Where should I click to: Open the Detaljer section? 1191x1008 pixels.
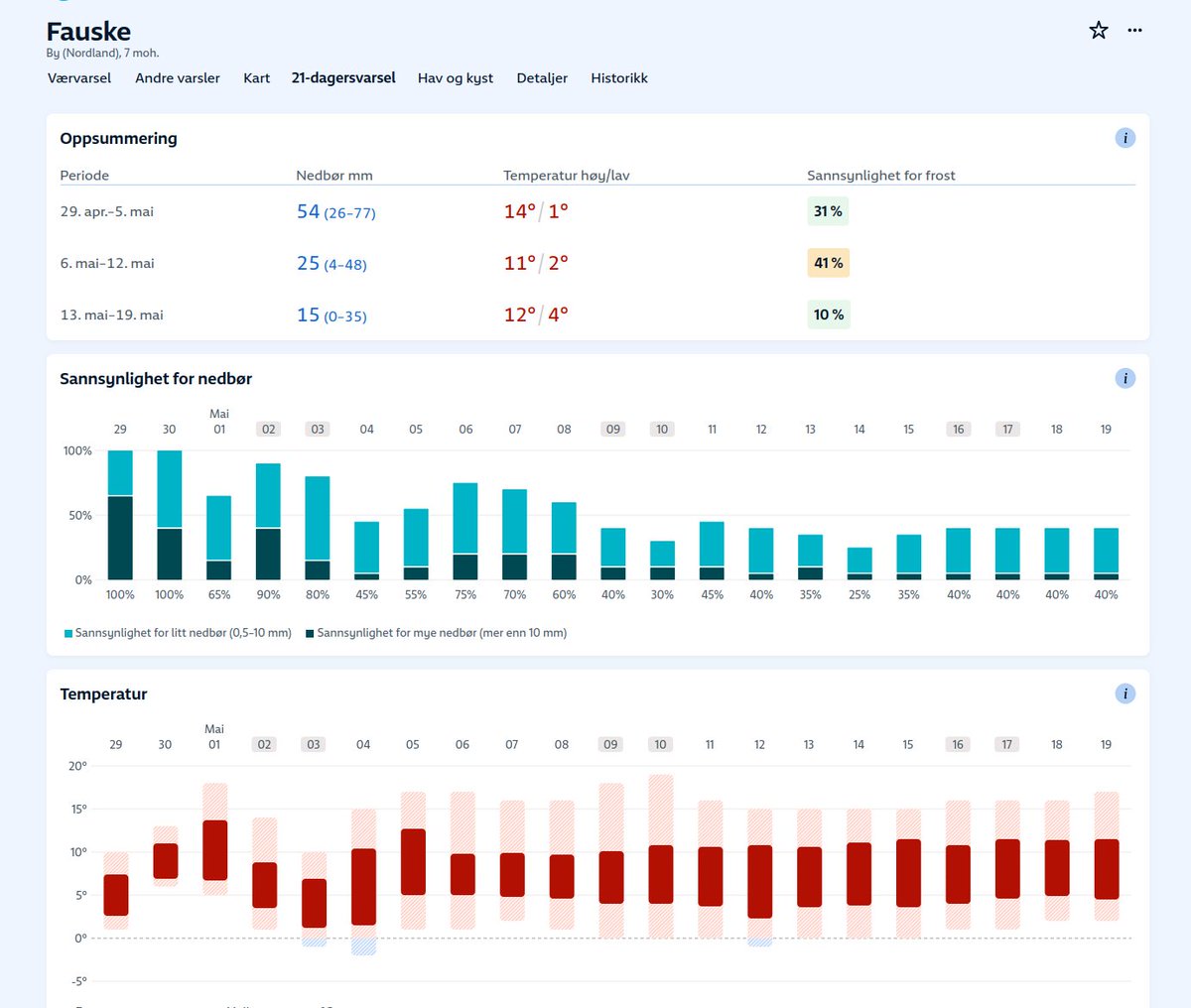click(542, 77)
